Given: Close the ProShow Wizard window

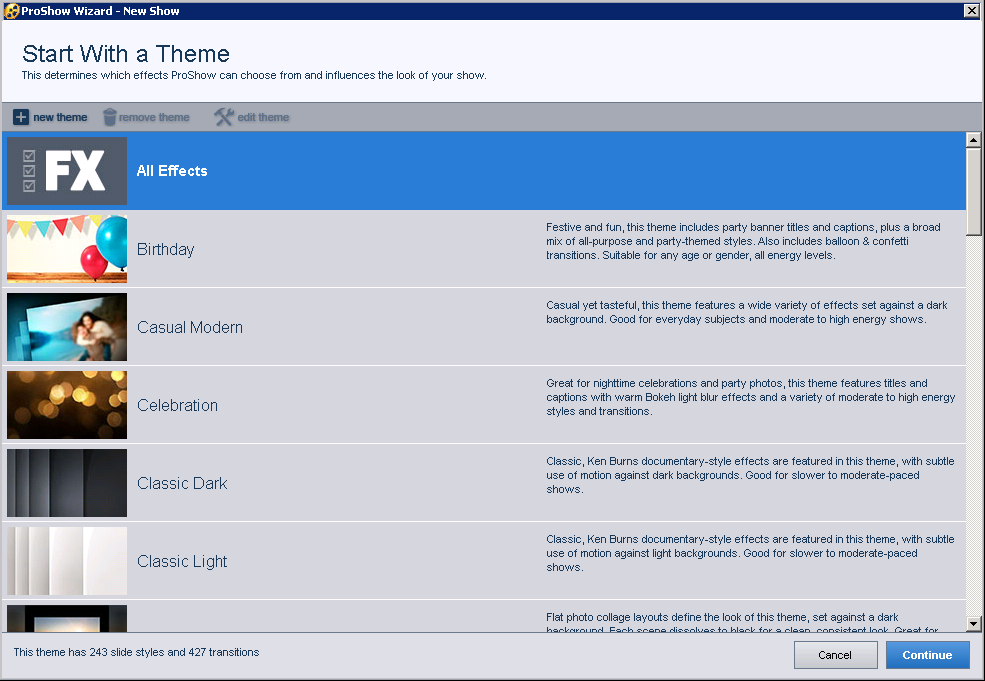Looking at the screenshot, I should click(971, 10).
